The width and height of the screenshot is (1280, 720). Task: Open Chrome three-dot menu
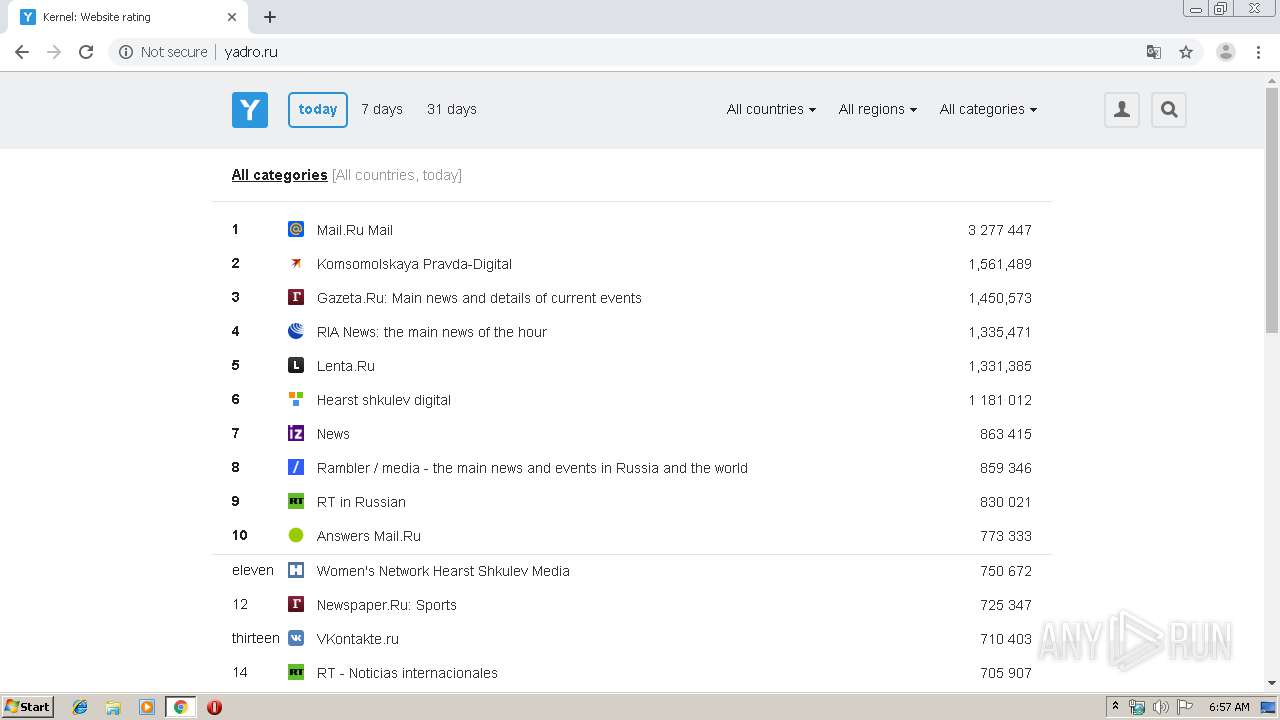coord(1259,52)
